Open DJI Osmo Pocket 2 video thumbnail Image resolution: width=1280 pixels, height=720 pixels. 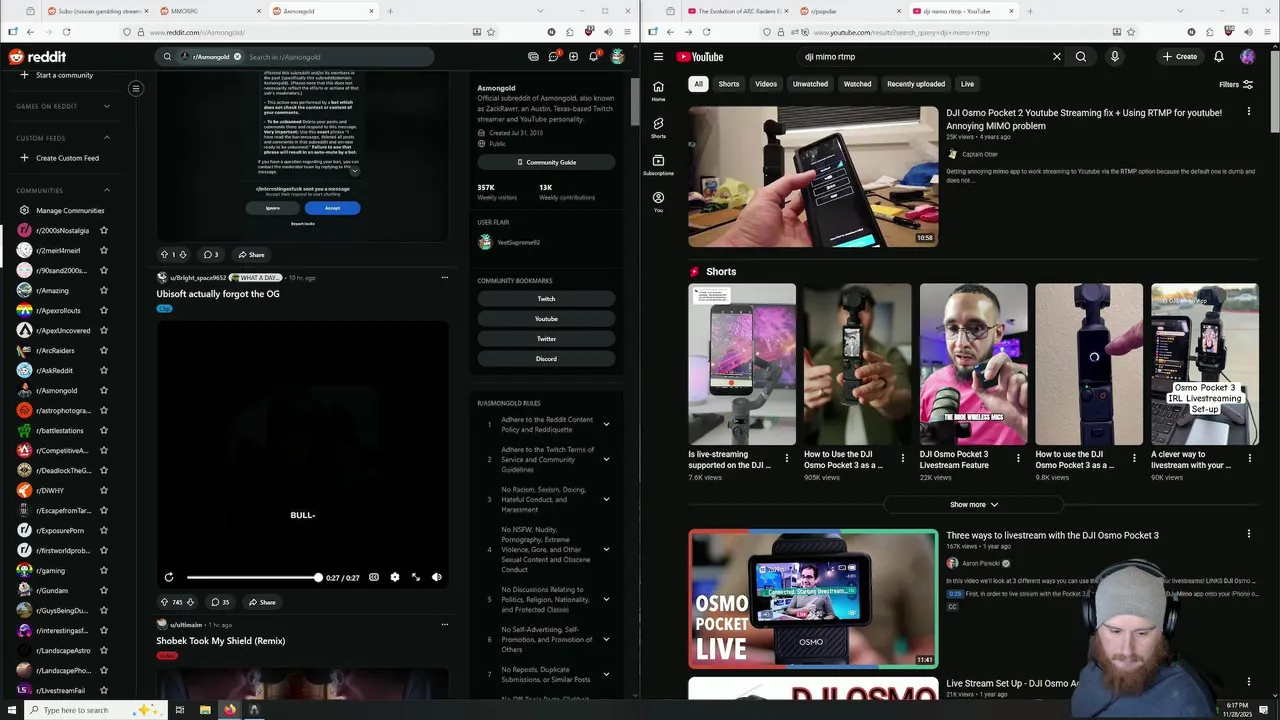pyautogui.click(x=813, y=177)
